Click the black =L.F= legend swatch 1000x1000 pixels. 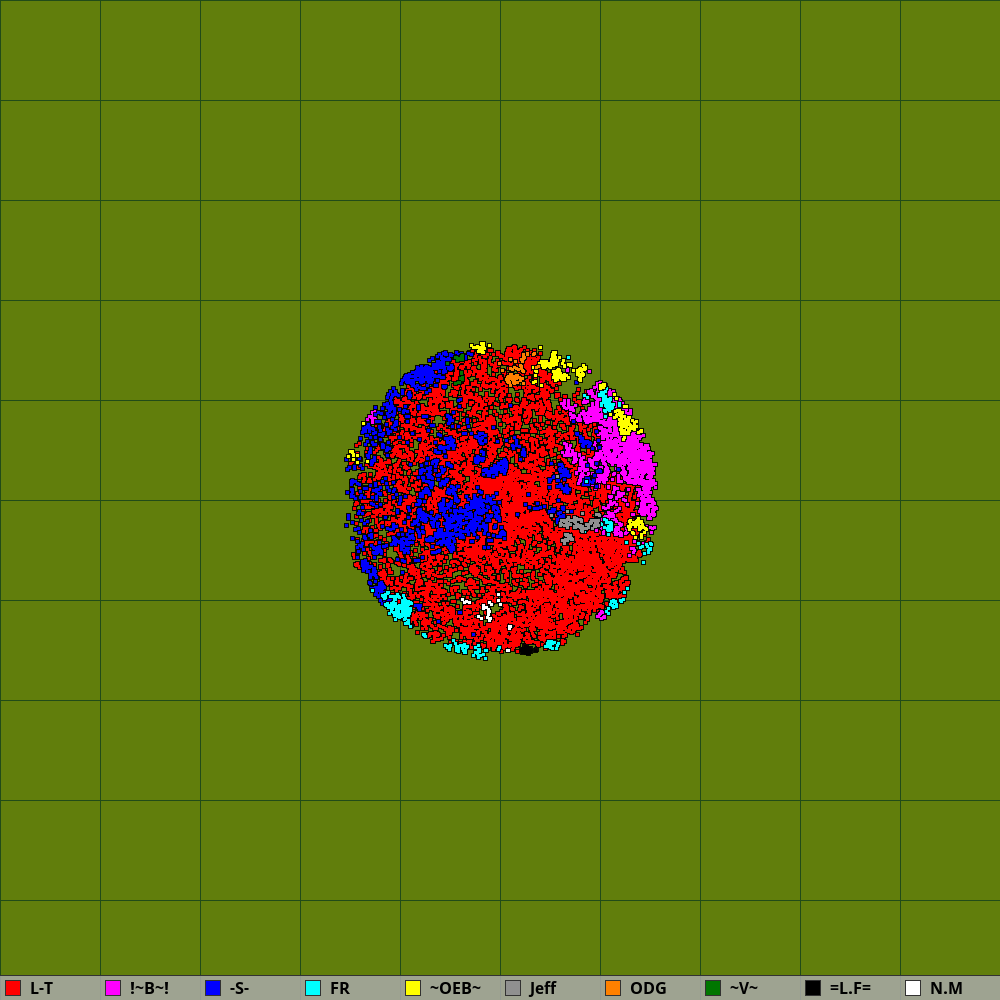(x=813, y=988)
